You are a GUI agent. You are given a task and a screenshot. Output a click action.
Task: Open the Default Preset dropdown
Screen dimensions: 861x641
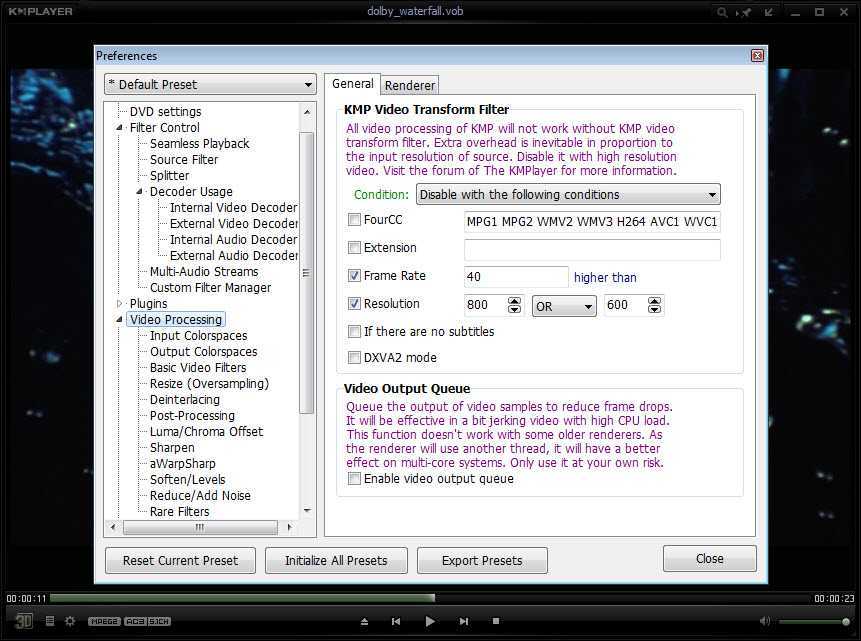(x=210, y=85)
